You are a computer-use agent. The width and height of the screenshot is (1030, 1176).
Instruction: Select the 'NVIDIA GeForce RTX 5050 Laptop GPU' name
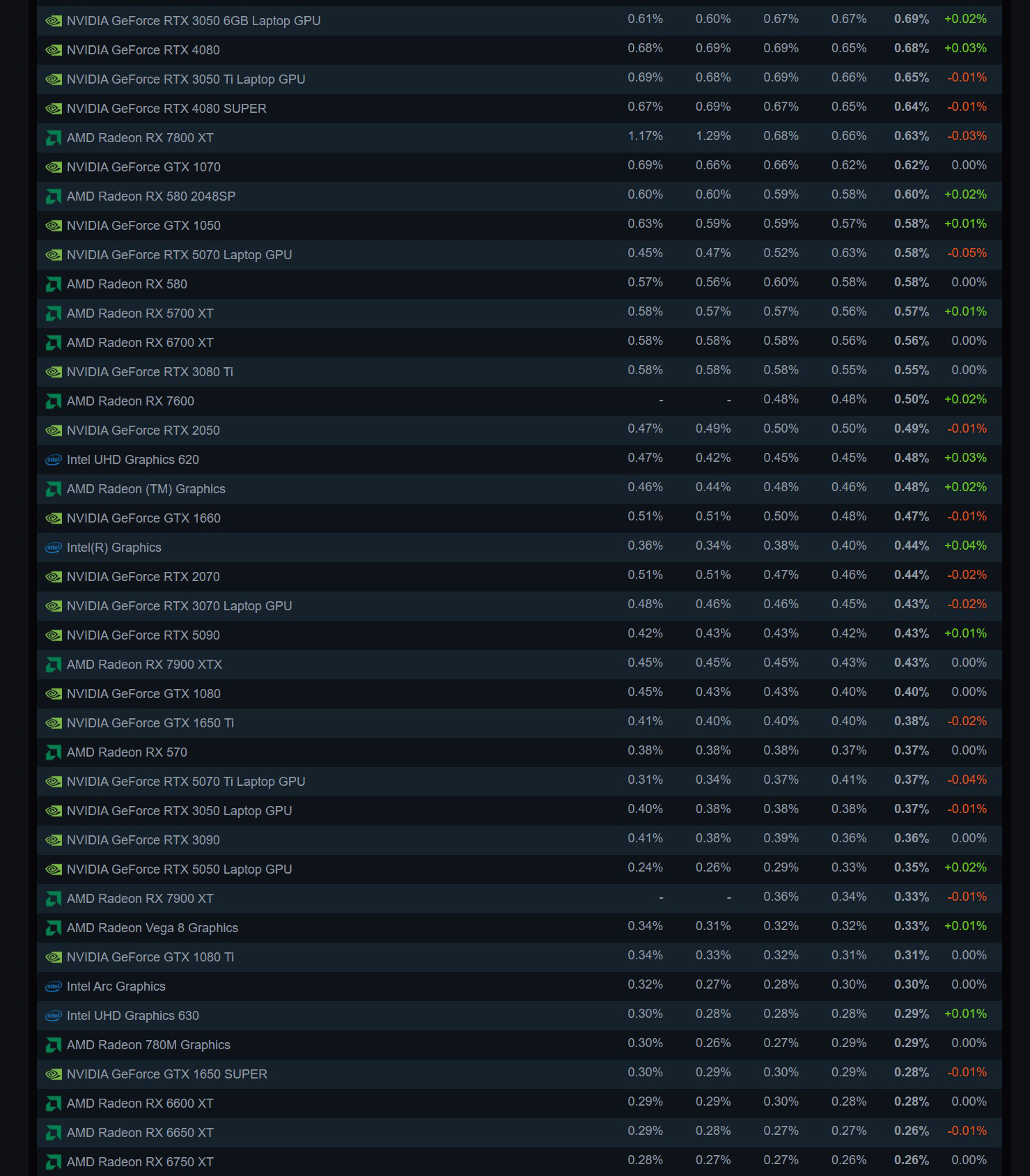(180, 869)
